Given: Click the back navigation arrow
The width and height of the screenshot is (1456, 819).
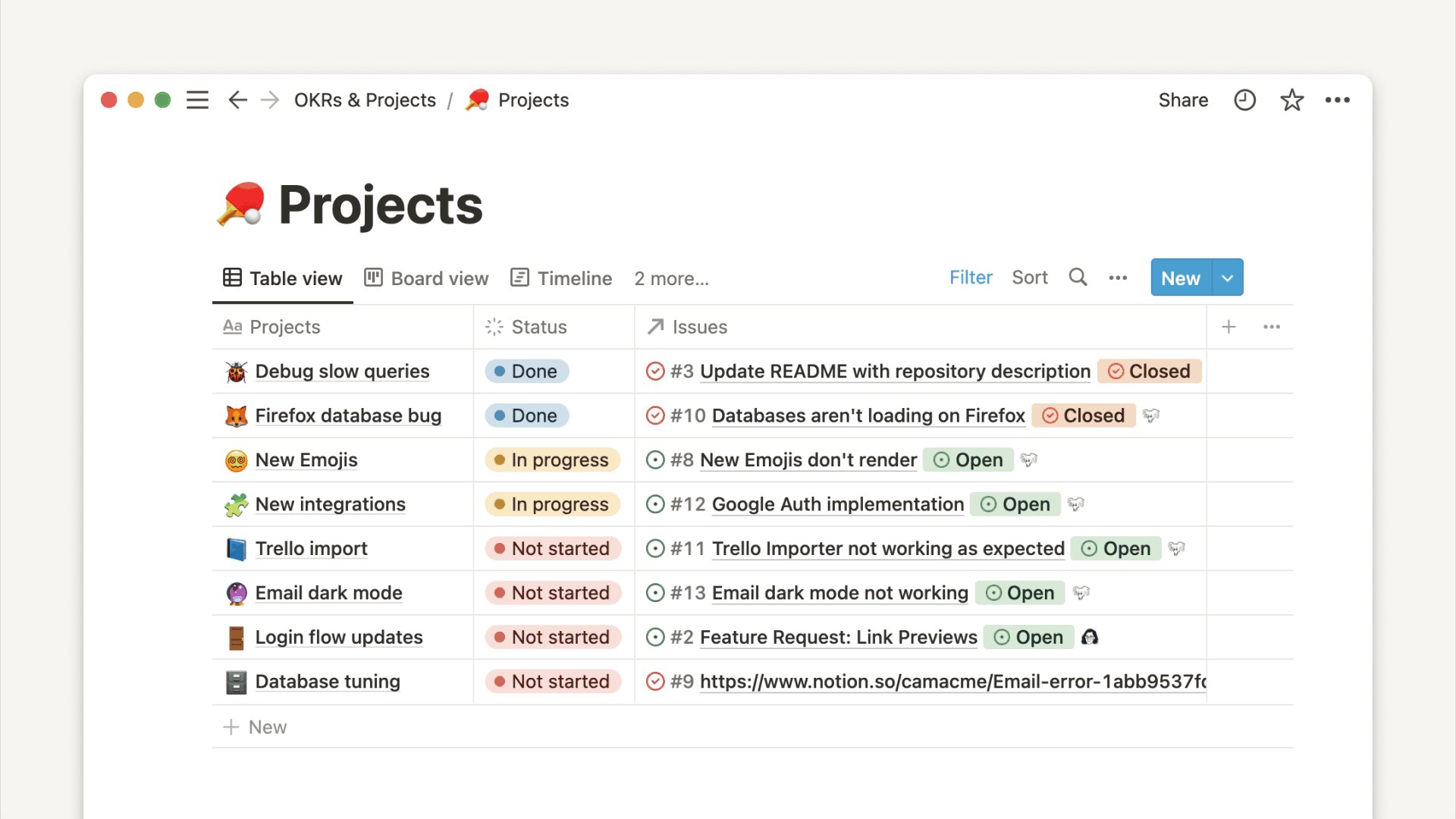Looking at the screenshot, I should click(237, 99).
